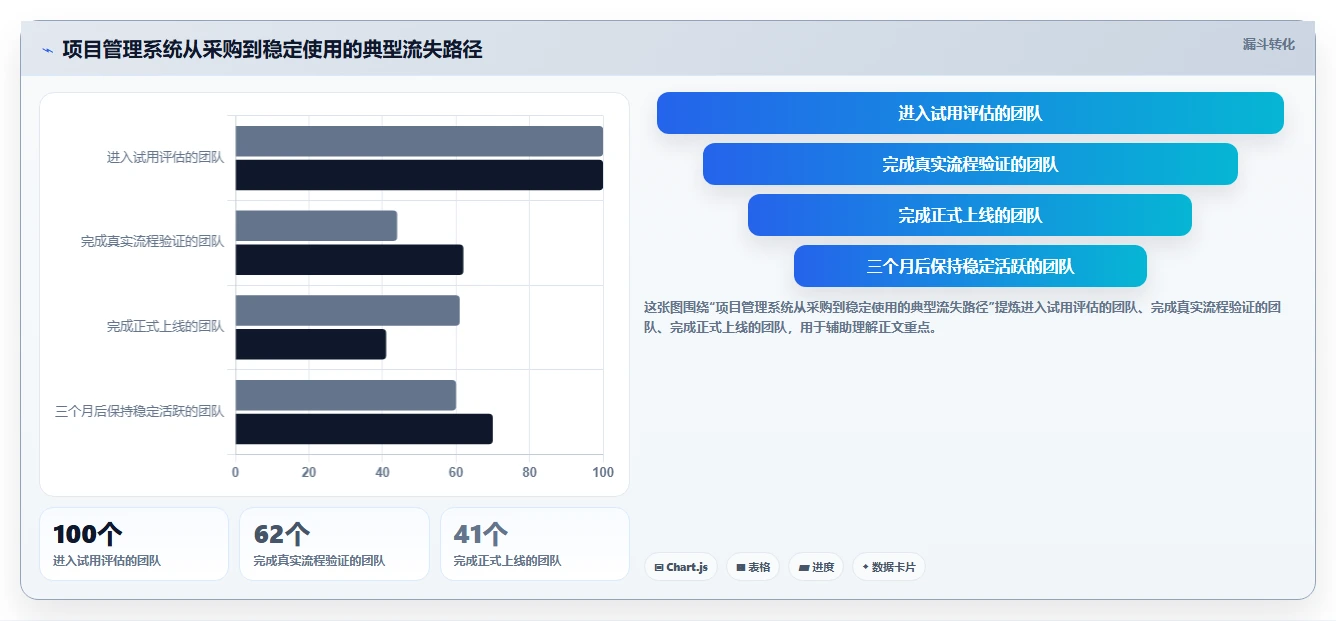Viewport: 1336px width, 621px height.
Task: Select the 完成真实流程验证的团队 funnel stage
Action: [x=970, y=164]
